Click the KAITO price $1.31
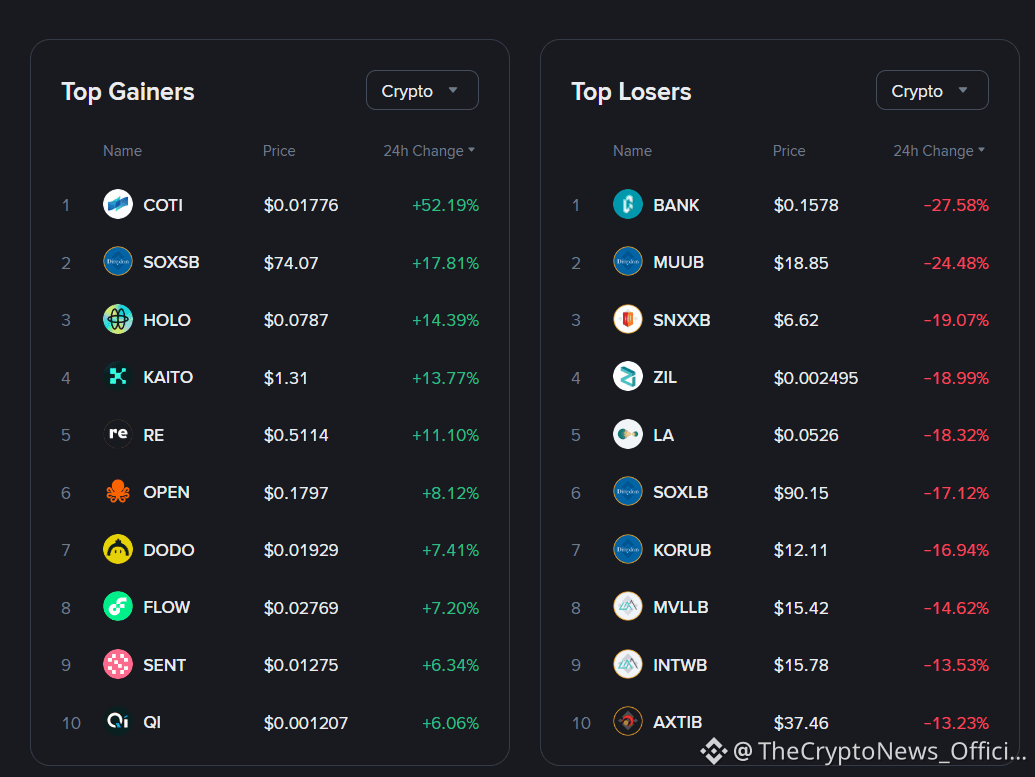This screenshot has width=1035, height=777. (x=286, y=378)
